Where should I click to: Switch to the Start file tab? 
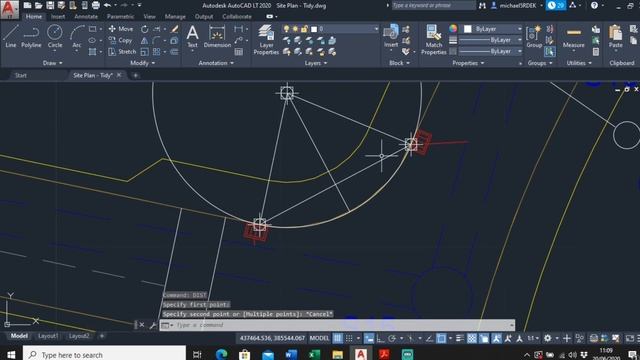click(x=21, y=76)
